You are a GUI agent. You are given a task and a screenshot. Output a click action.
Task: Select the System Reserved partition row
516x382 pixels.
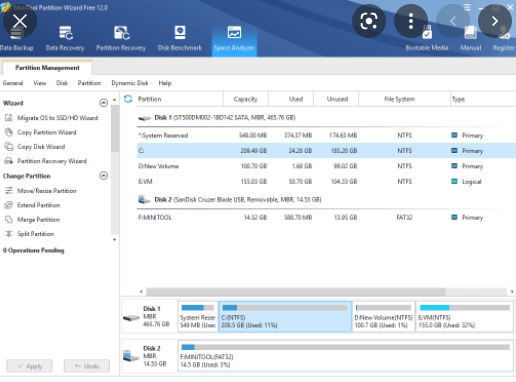tap(326, 135)
